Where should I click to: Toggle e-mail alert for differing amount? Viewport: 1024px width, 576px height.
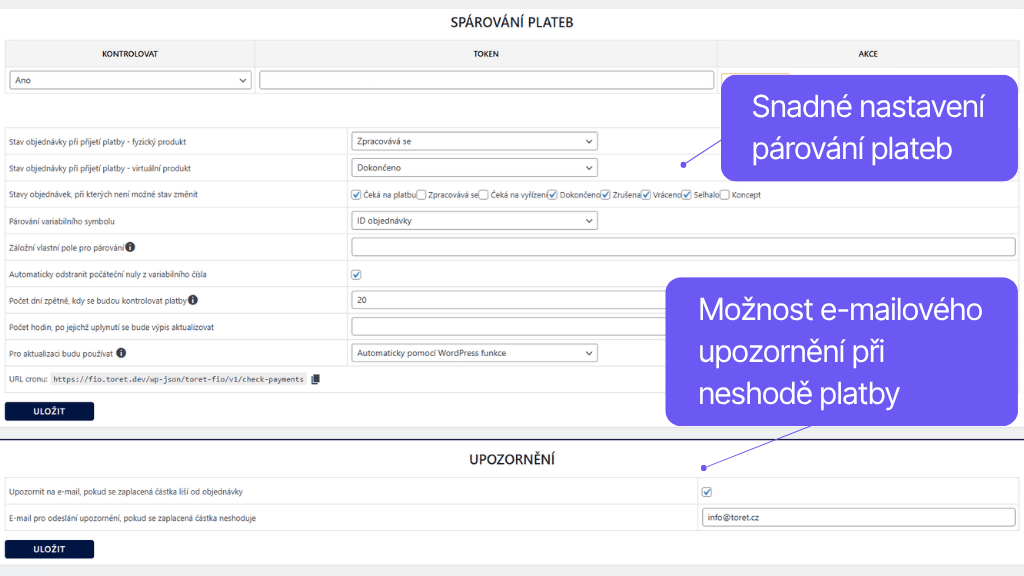707,492
